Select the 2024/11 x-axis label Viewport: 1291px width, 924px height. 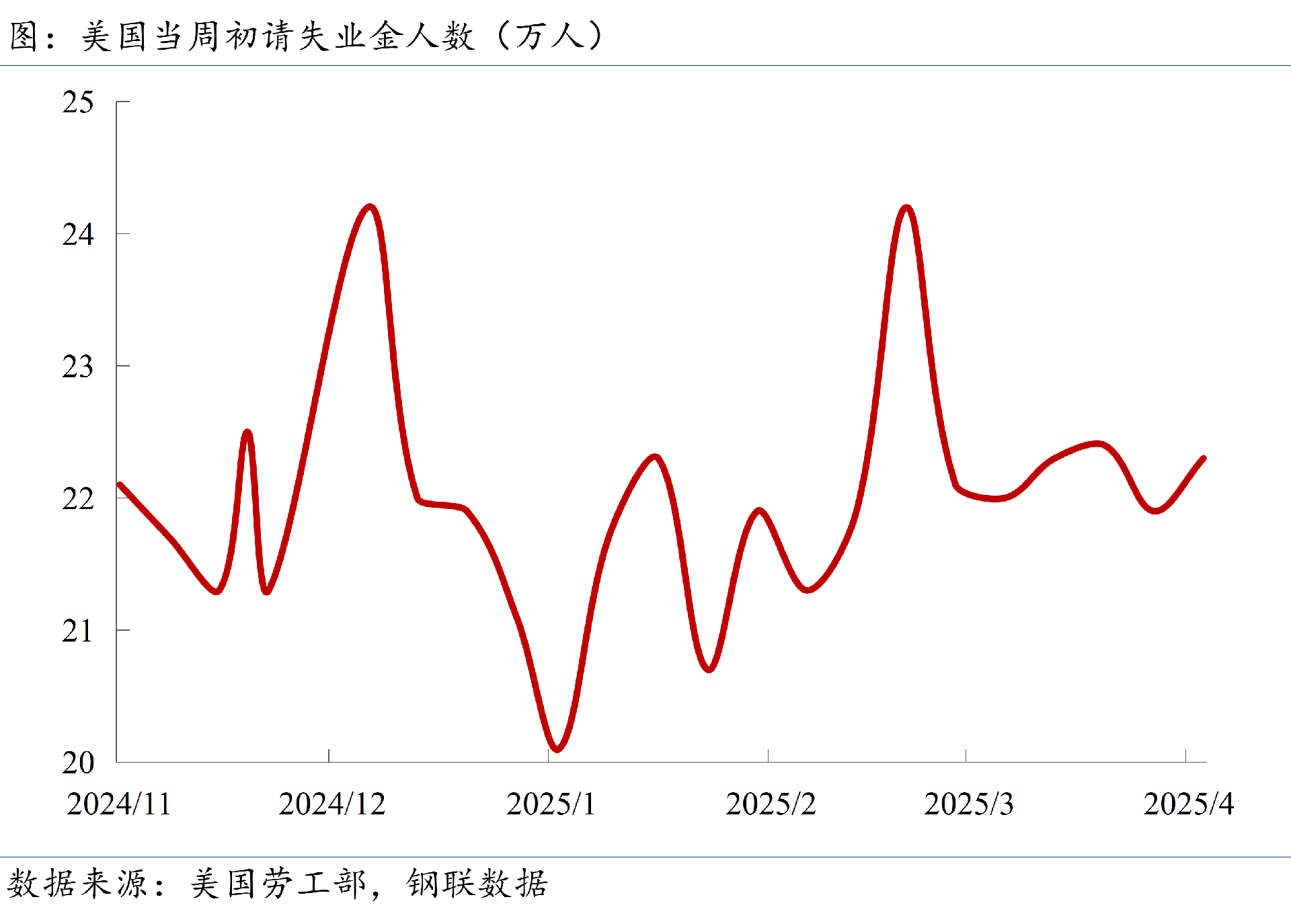click(x=119, y=804)
